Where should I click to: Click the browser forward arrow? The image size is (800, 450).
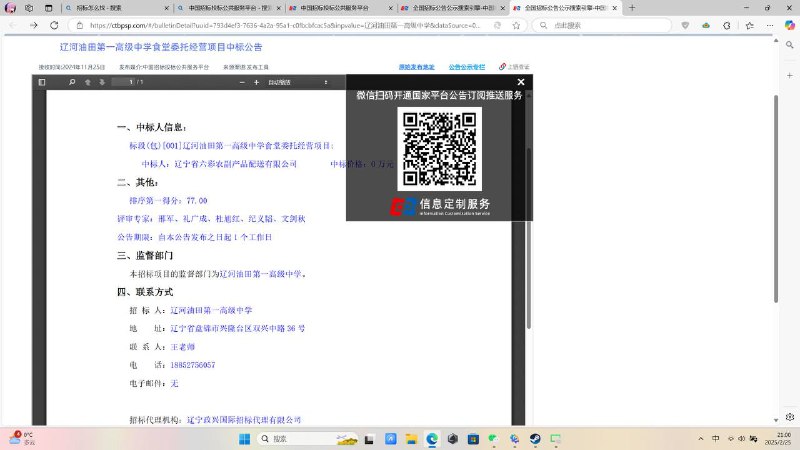pyautogui.click(x=34, y=25)
